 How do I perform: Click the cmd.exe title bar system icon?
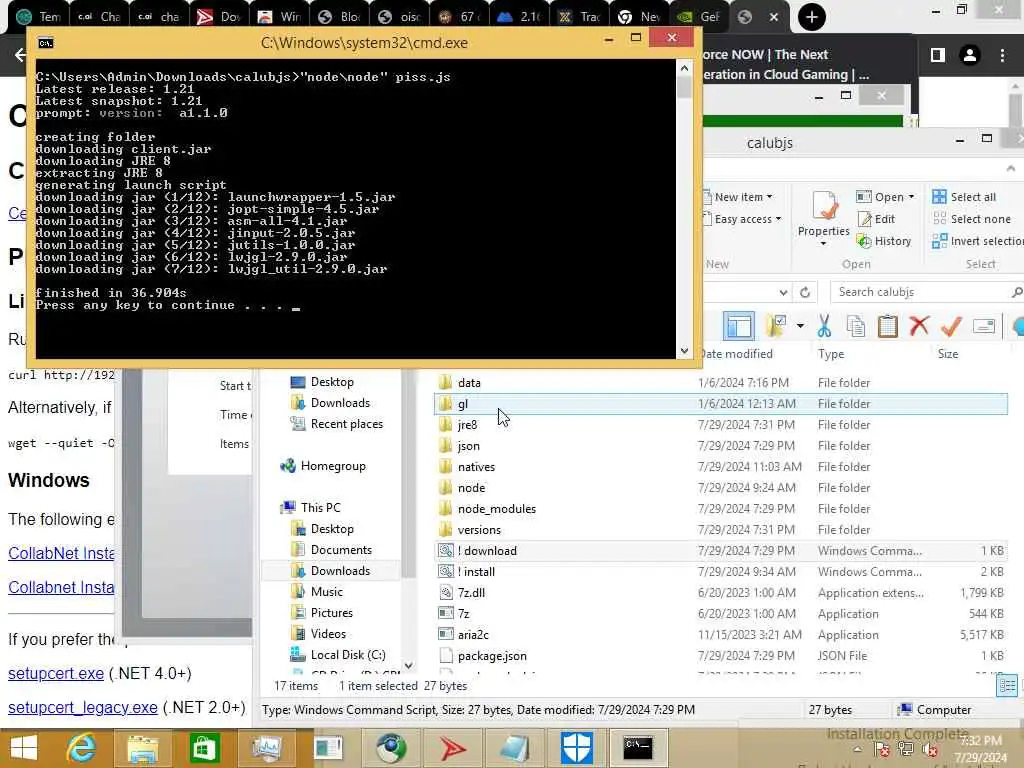coord(46,43)
